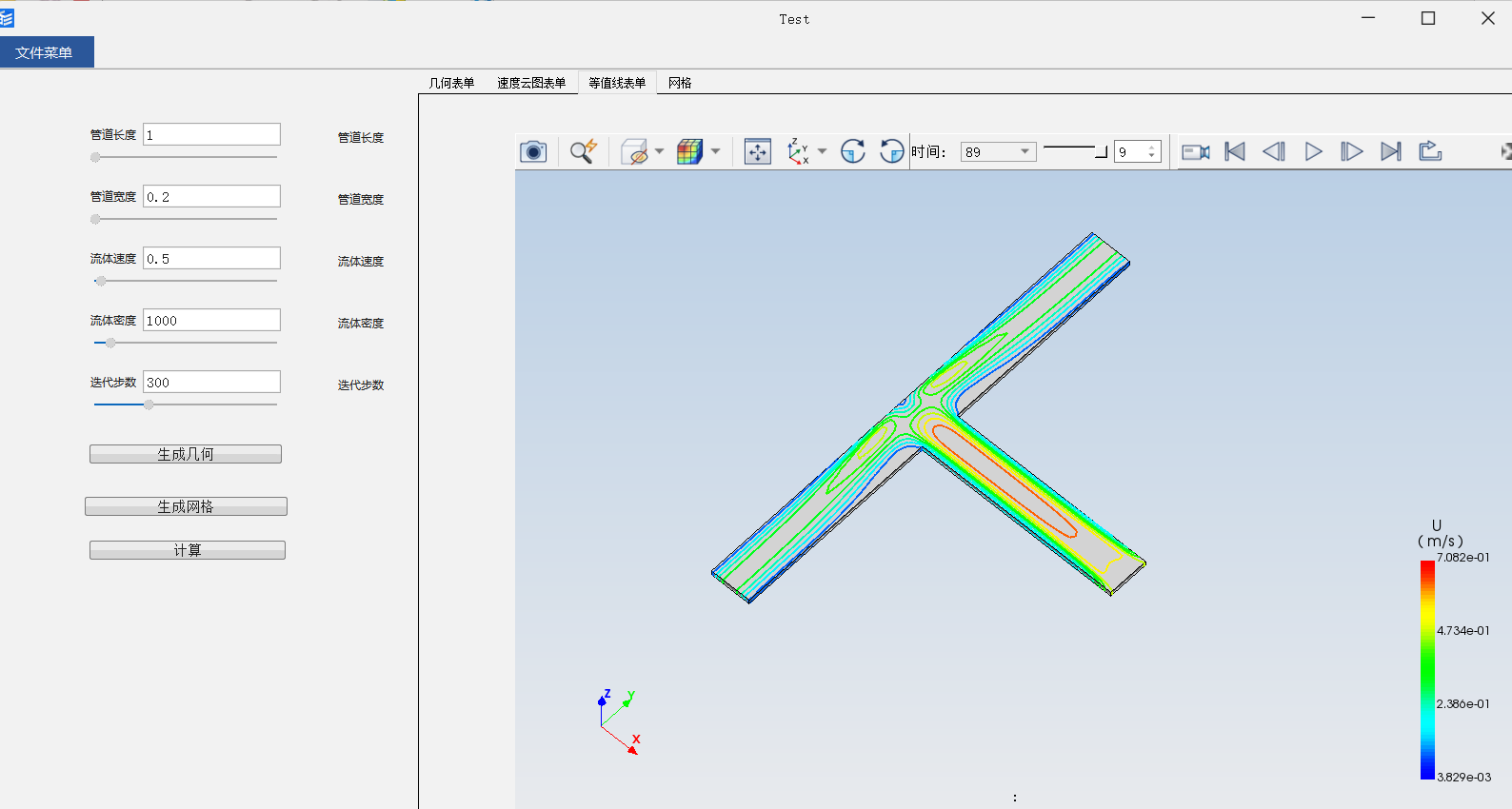Click the 流体密度 slider handle

[110, 343]
